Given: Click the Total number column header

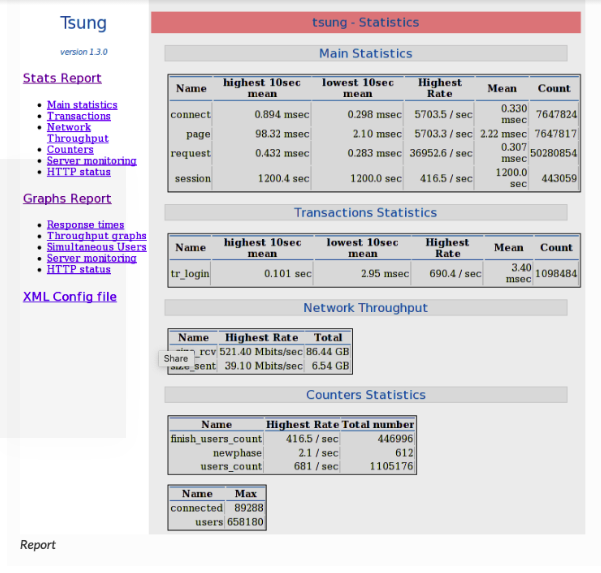Looking at the screenshot, I should pos(378,424).
